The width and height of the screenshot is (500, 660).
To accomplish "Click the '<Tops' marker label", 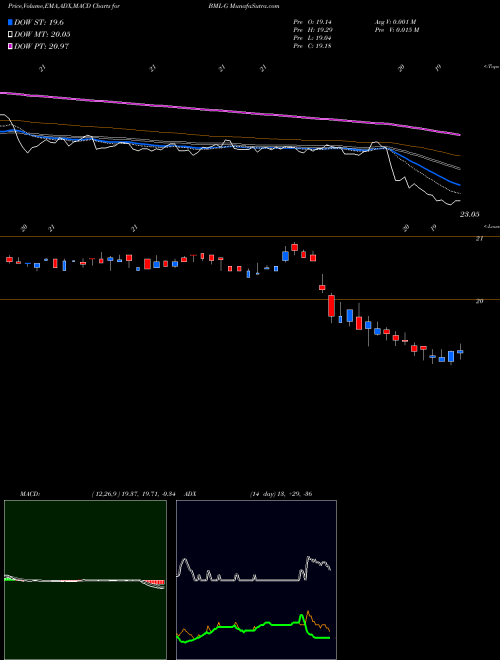I will [x=491, y=67].
